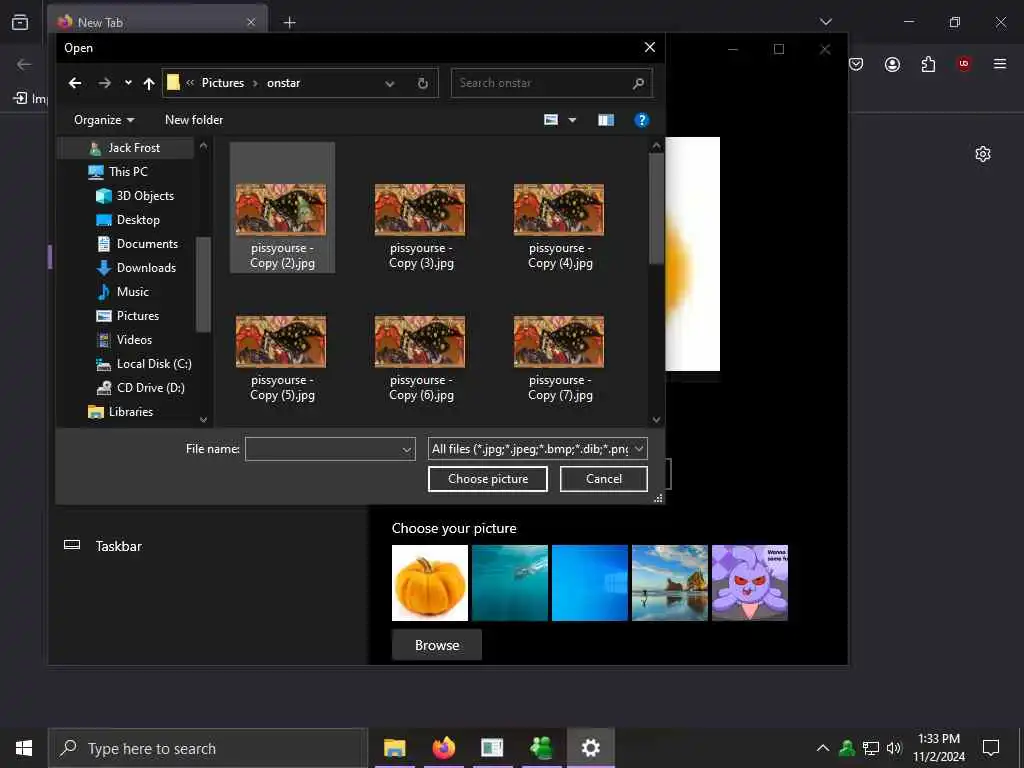The width and height of the screenshot is (1024, 768).
Task: Open Firefox from taskbar
Action: [x=443, y=748]
